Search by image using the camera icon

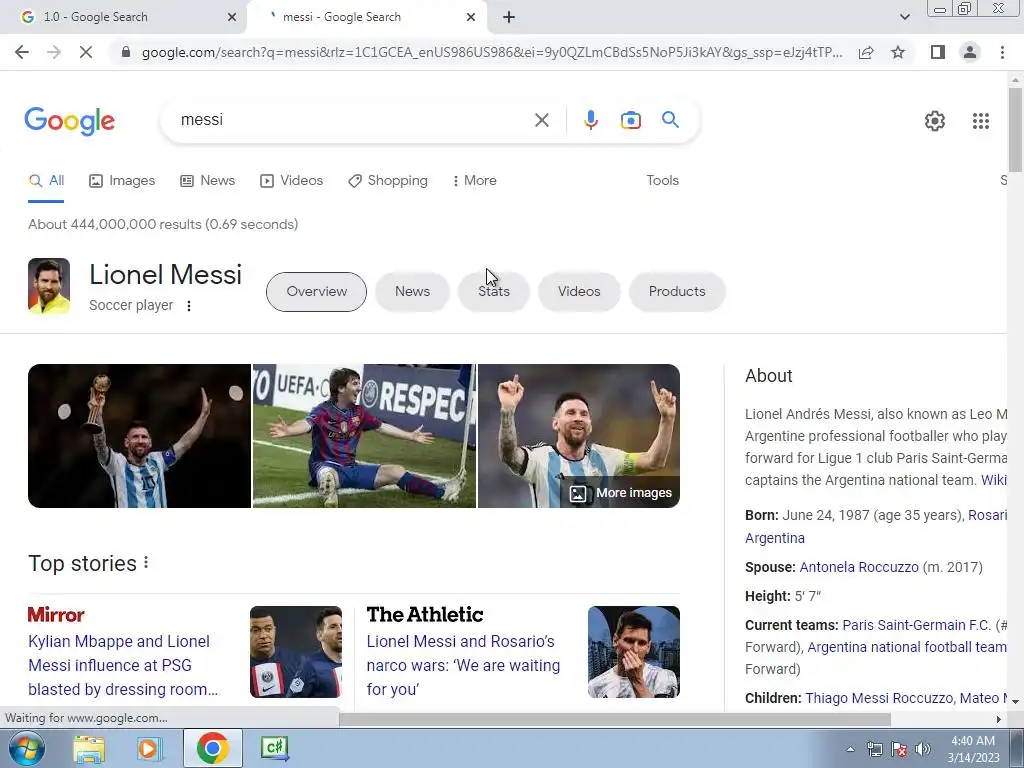[630, 120]
